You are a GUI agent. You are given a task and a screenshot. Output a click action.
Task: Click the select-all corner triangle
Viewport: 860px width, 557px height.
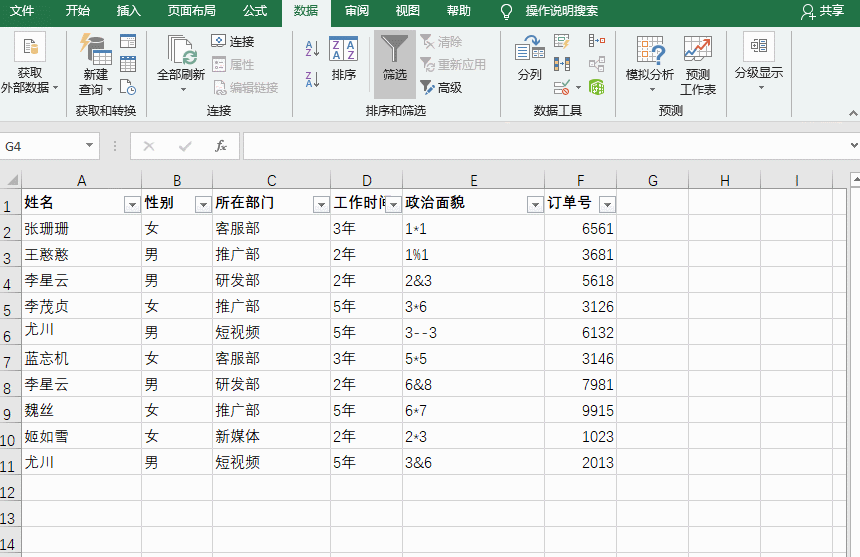coord(11,179)
